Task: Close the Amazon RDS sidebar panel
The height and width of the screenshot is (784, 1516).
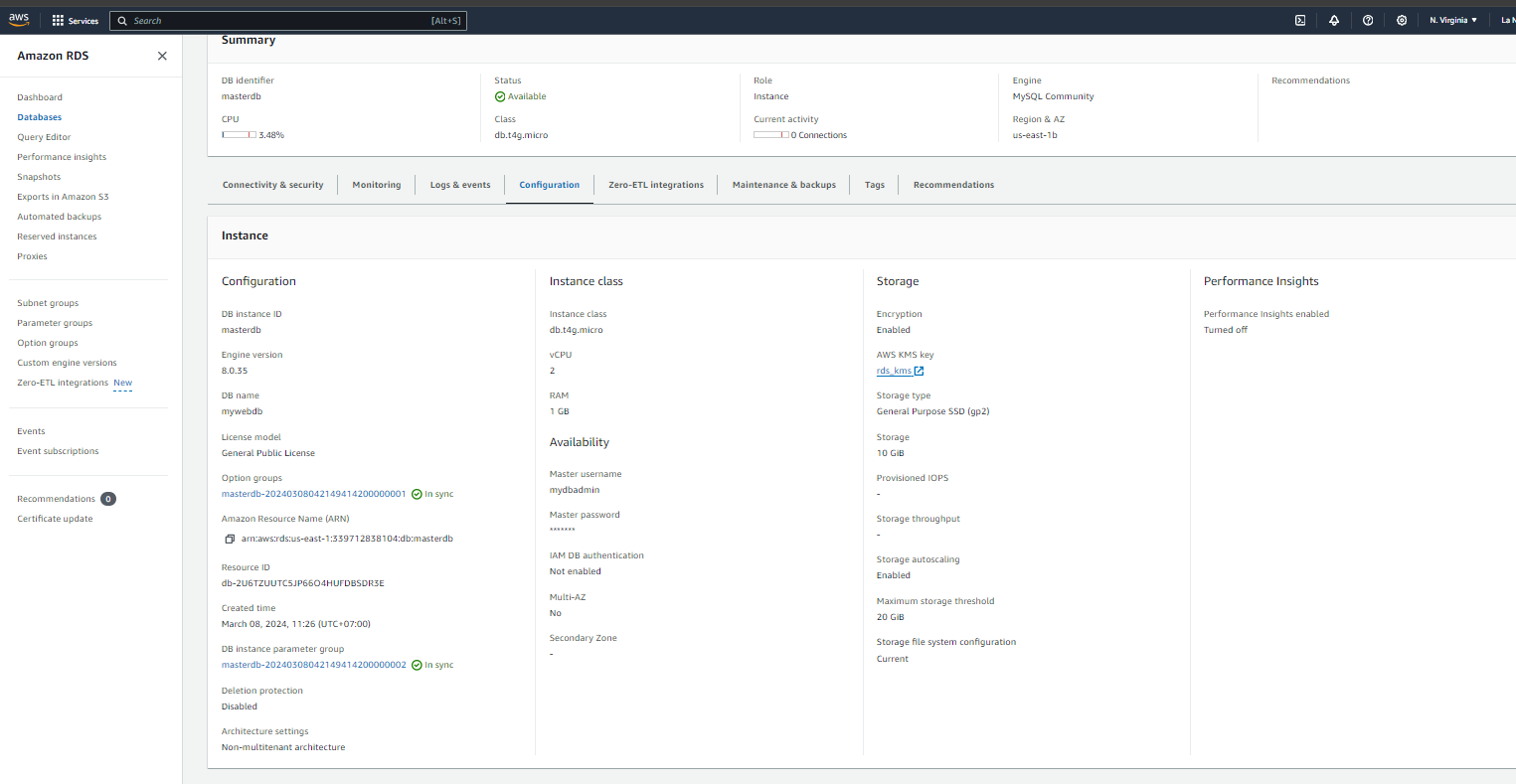Action: click(162, 56)
